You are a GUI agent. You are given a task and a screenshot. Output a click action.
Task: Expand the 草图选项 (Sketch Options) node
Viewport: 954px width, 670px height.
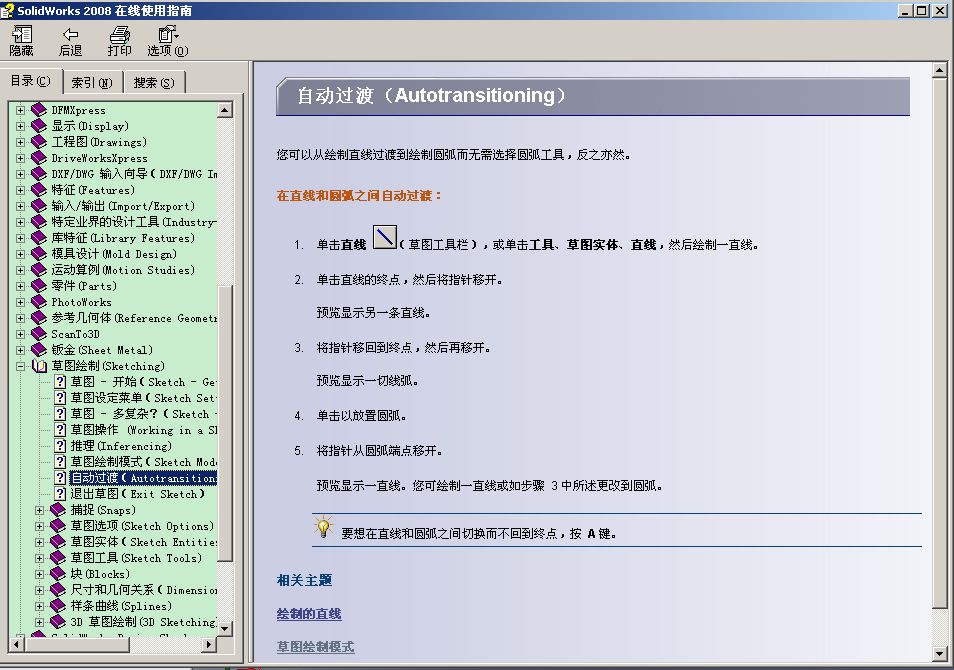[40, 526]
